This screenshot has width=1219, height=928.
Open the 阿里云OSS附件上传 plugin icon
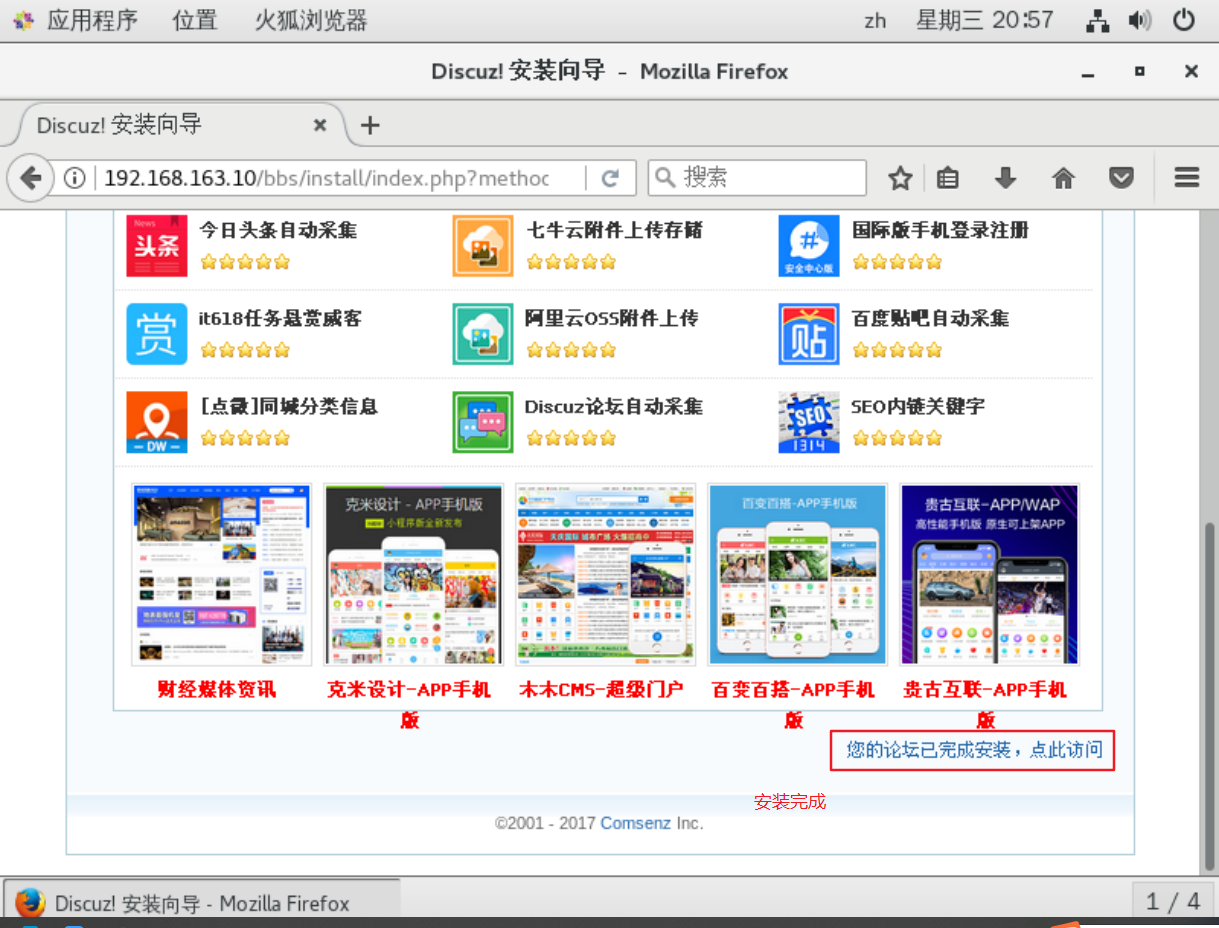click(x=483, y=334)
